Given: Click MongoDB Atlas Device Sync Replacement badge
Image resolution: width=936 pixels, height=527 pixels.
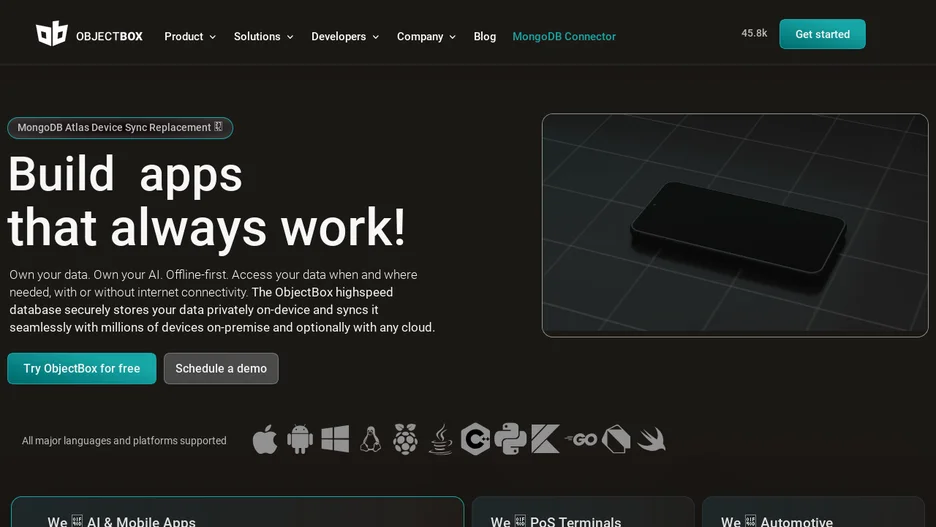Looking at the screenshot, I should (x=120, y=128).
